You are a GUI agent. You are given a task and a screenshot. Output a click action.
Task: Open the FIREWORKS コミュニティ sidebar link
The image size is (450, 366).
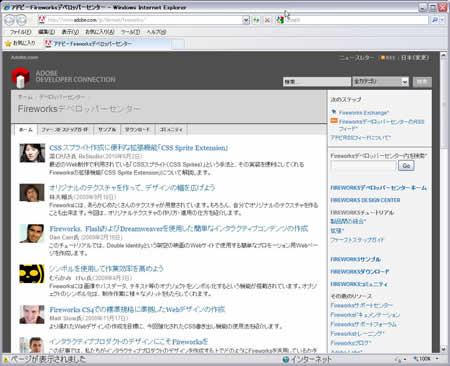pos(359,284)
